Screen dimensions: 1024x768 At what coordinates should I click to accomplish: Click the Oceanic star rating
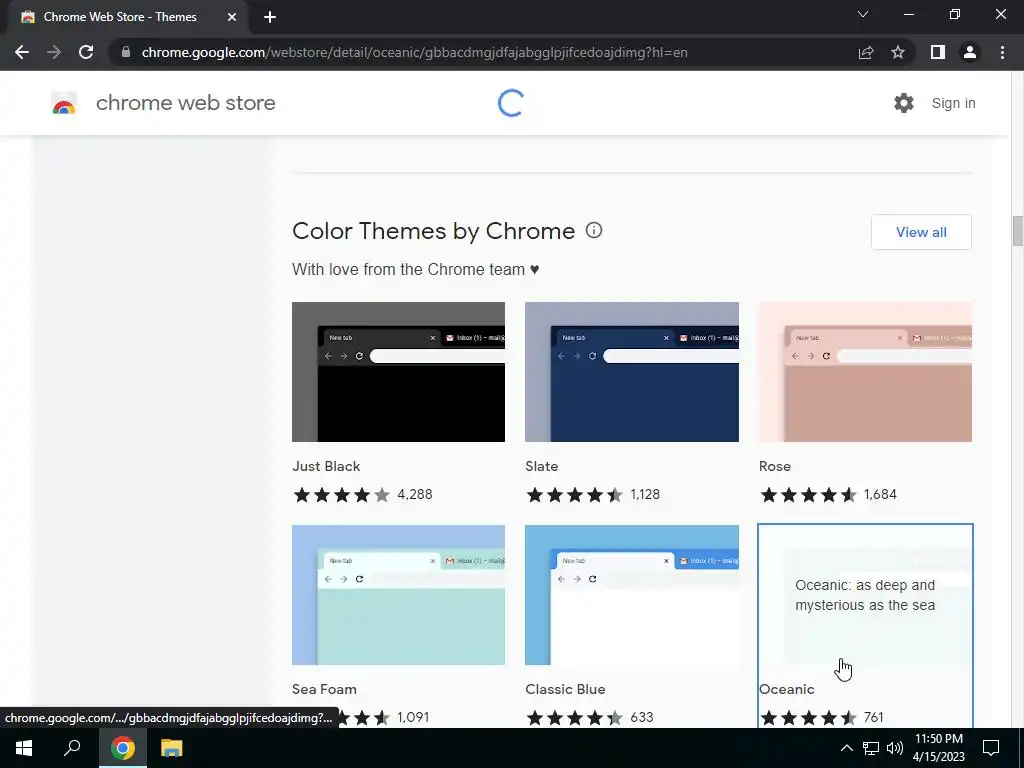[808, 718]
